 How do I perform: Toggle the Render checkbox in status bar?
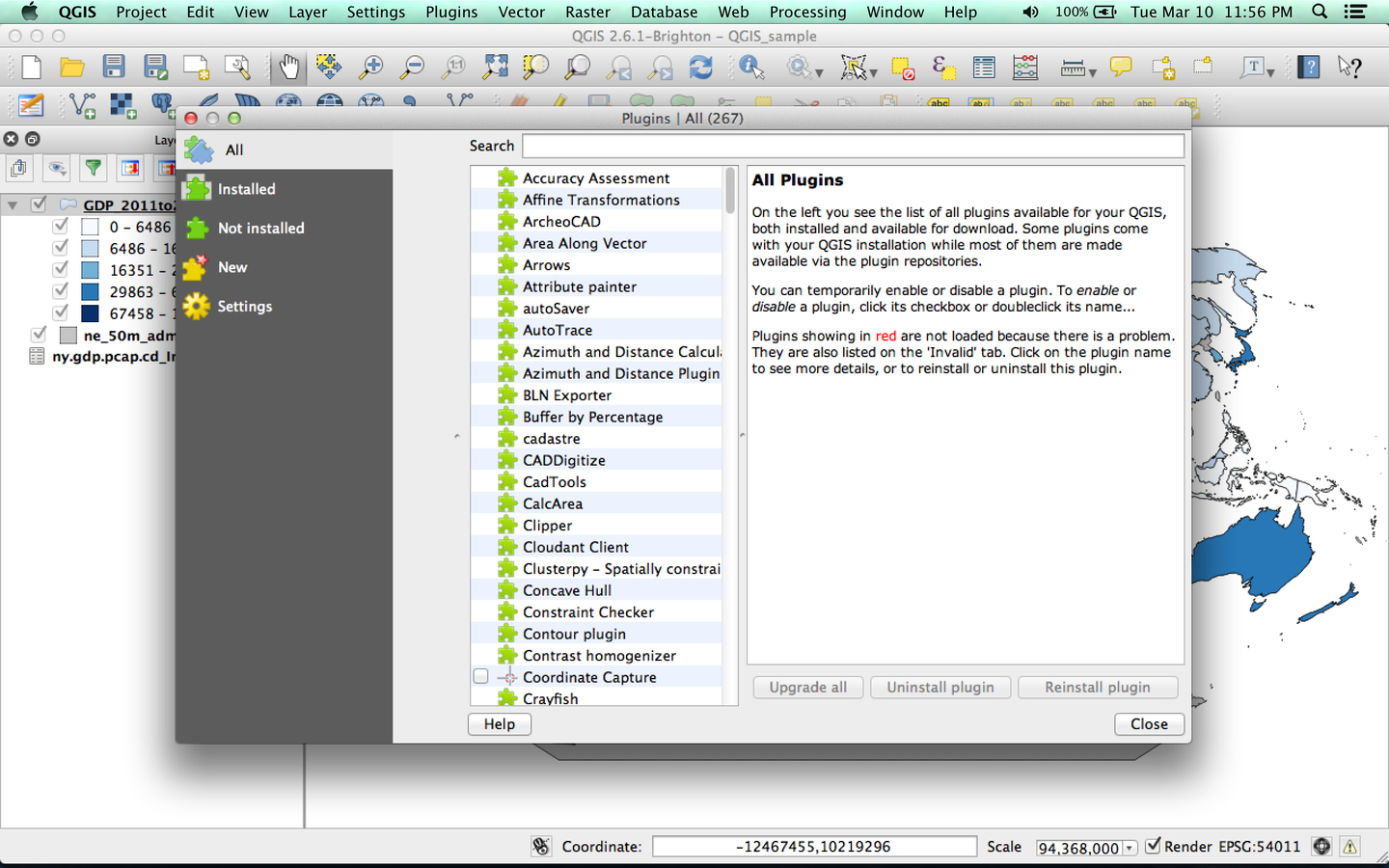tap(1153, 846)
